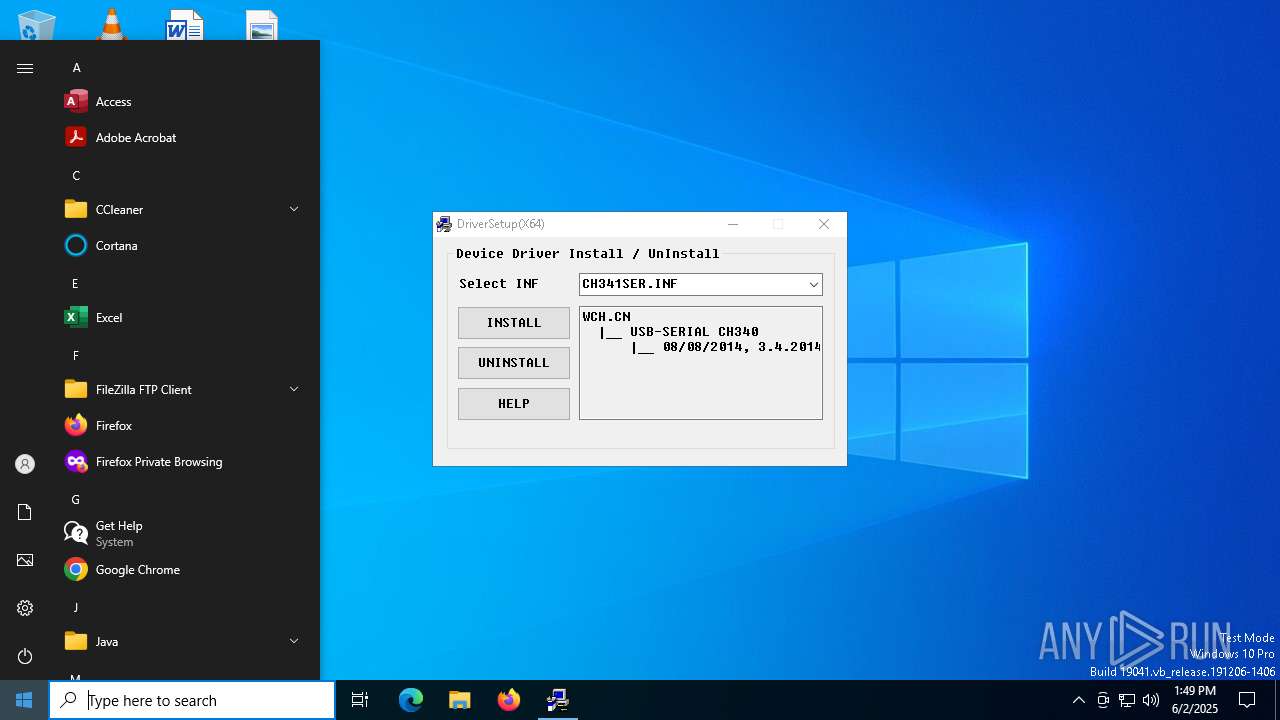Image resolution: width=1280 pixels, height=720 pixels.
Task: Select the USB-SERIAL CH340 entry
Action: point(693,331)
